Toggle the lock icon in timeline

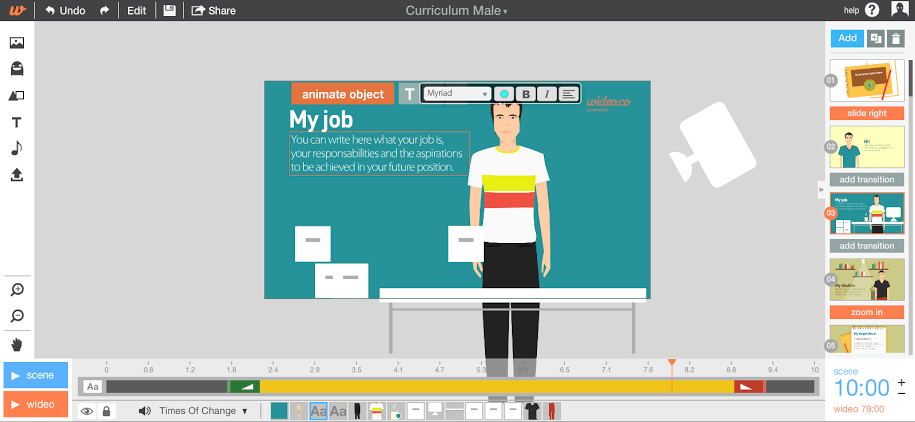[x=107, y=410]
